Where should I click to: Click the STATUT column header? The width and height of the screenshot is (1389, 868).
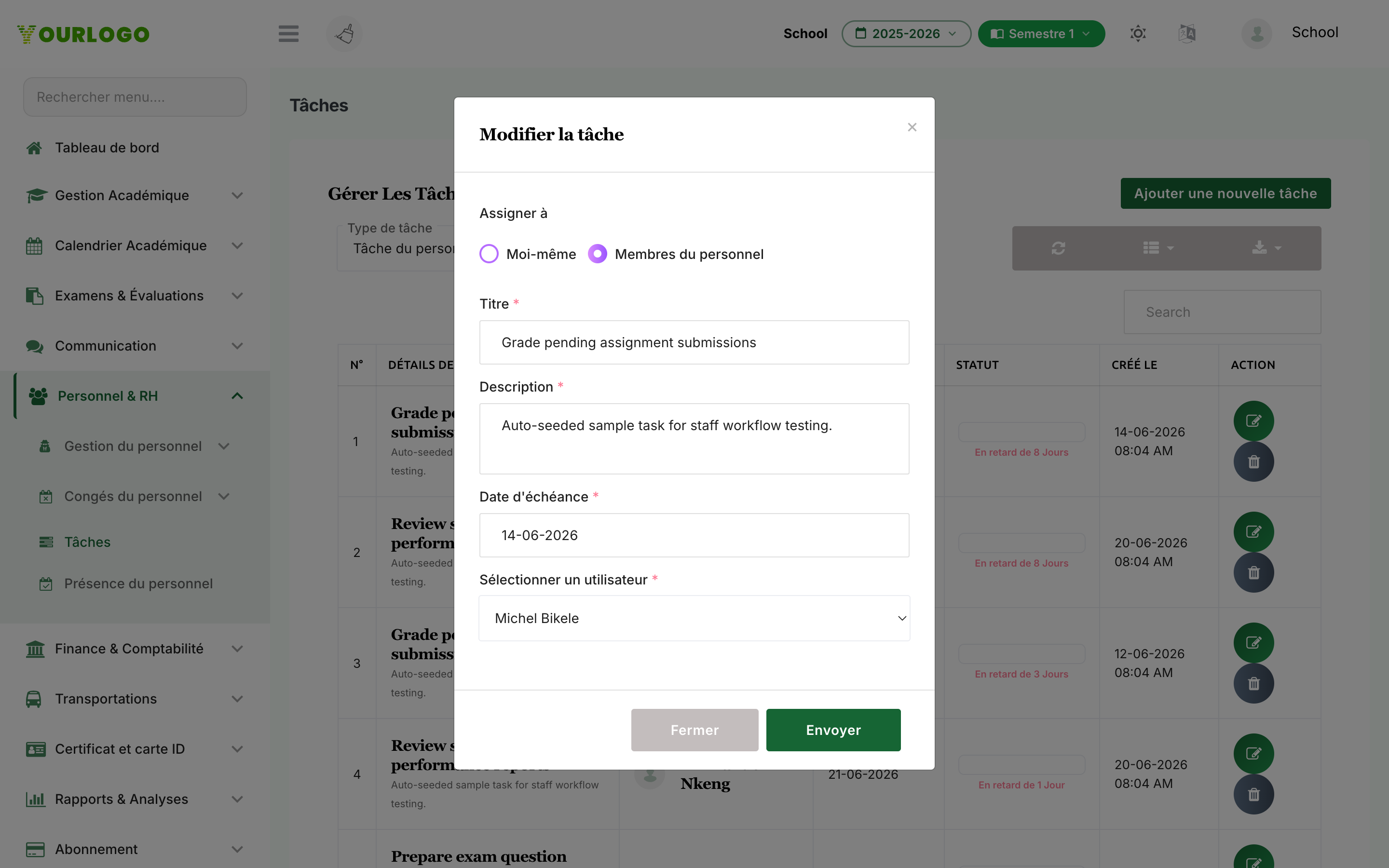[x=977, y=365]
